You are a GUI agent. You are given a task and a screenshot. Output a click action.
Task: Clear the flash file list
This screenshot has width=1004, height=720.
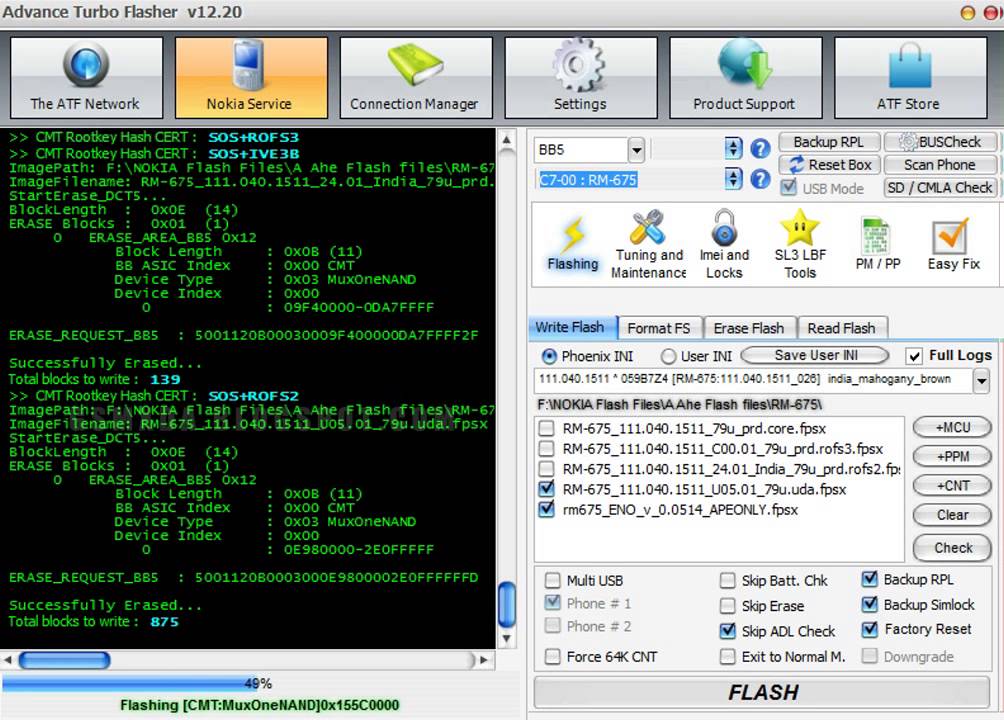pyautogui.click(x=952, y=515)
